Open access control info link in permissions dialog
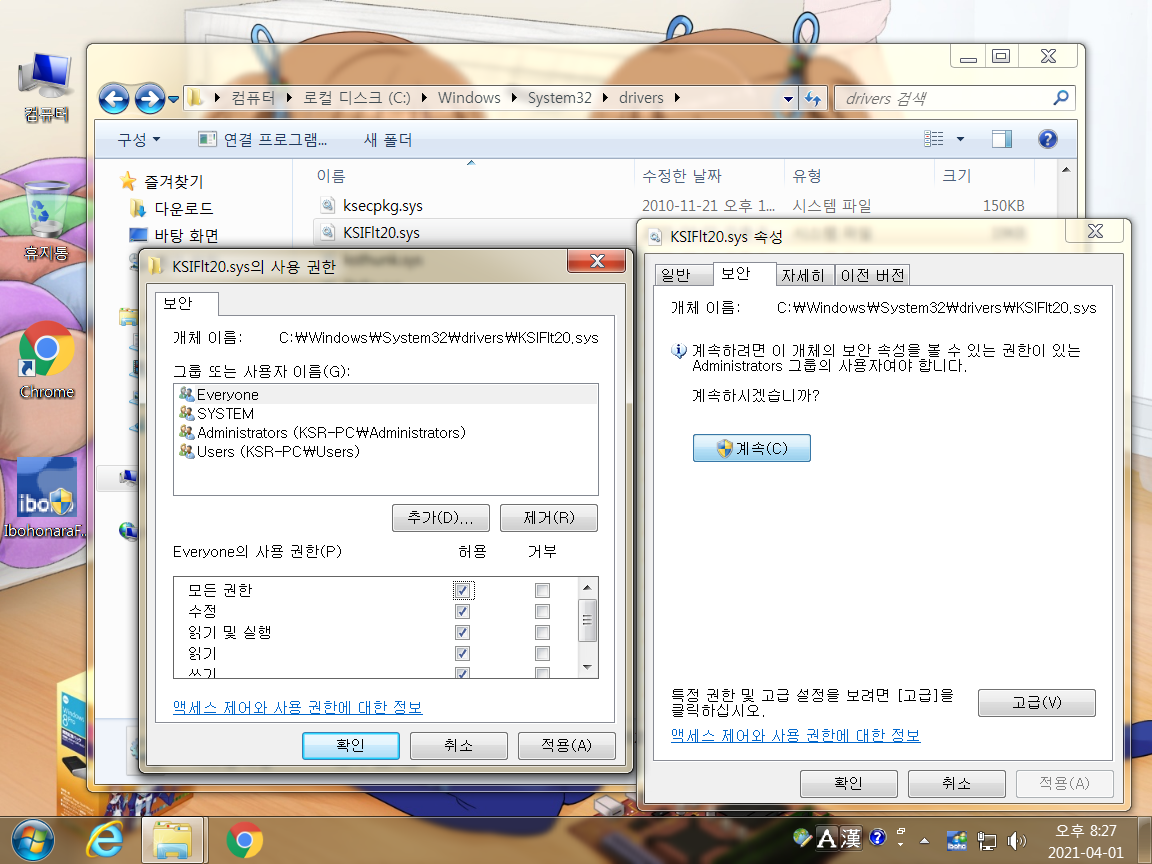This screenshot has width=1152, height=864. tap(298, 707)
